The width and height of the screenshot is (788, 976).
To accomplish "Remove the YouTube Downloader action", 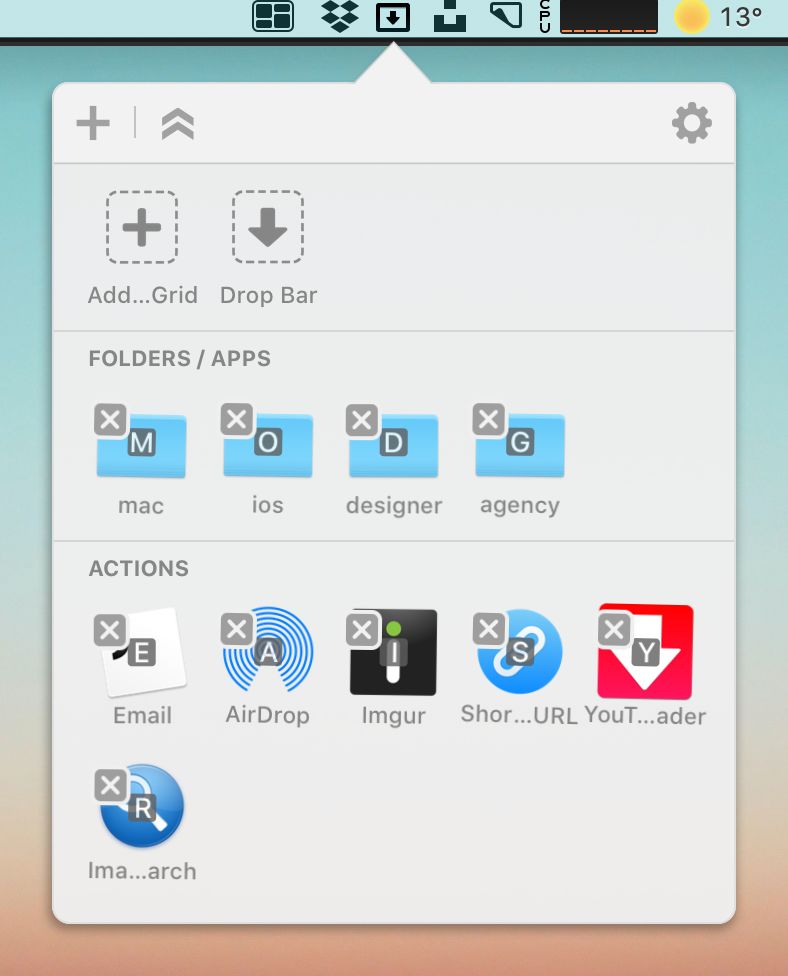I will click(614, 629).
